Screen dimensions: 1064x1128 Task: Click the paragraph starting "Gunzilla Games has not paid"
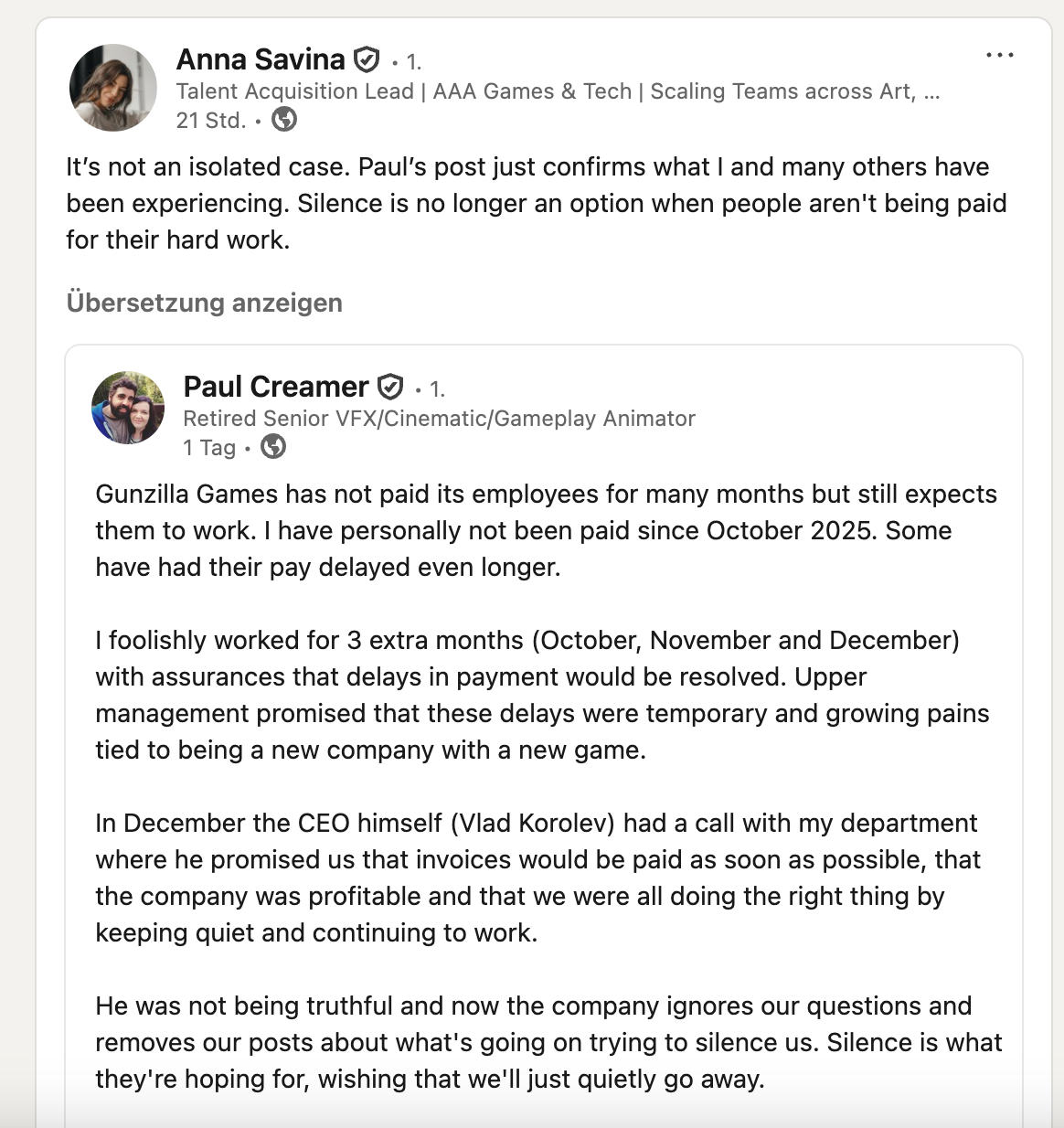pos(546,530)
